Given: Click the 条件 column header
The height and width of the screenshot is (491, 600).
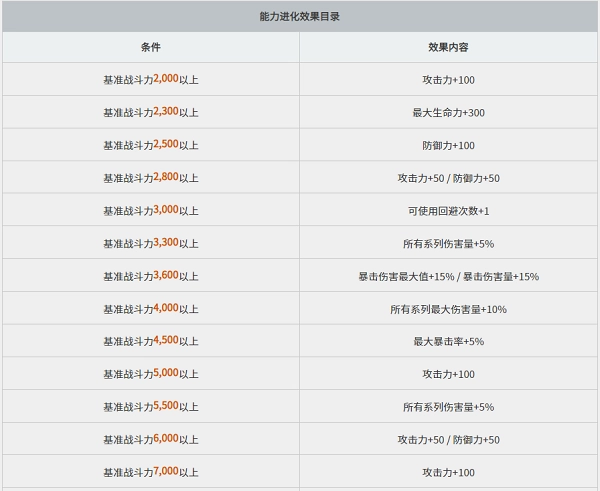Looking at the screenshot, I should 151,47.
